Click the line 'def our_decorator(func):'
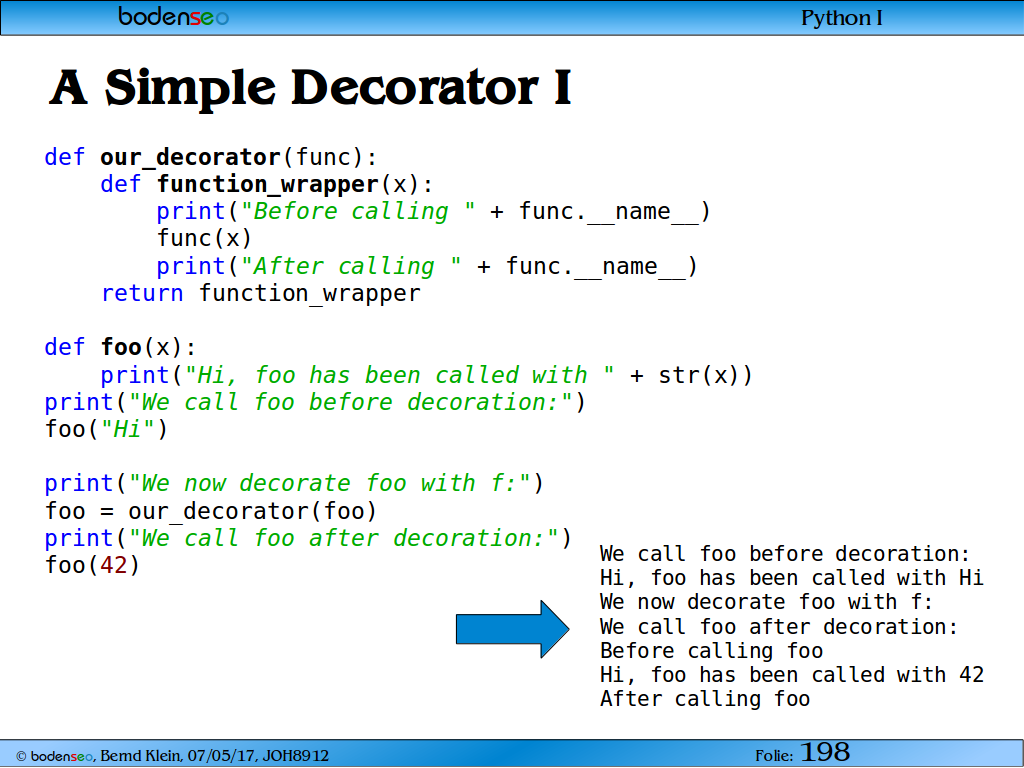The width and height of the screenshot is (1024, 768). click(210, 157)
